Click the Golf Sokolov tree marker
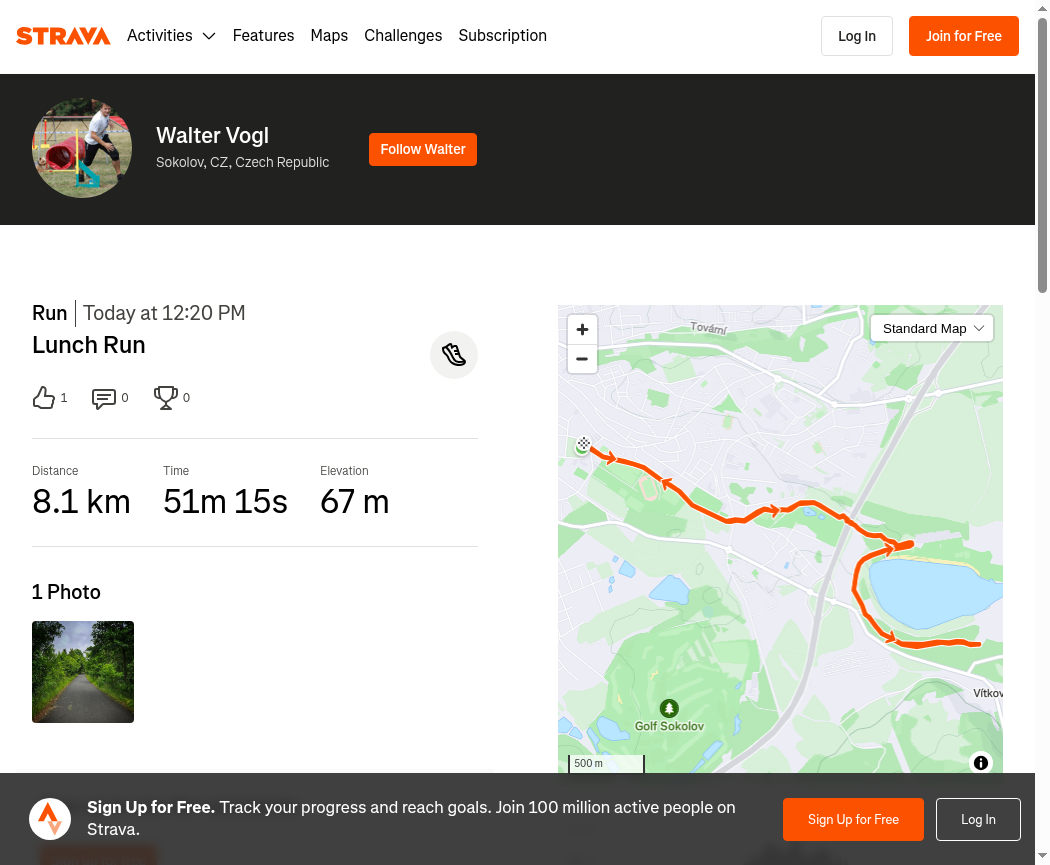 (x=669, y=708)
